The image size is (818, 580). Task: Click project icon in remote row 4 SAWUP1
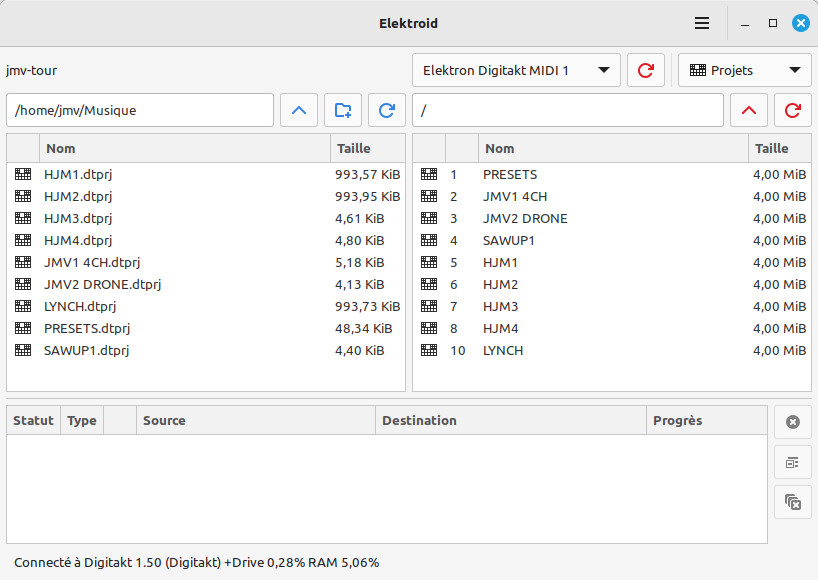429,240
